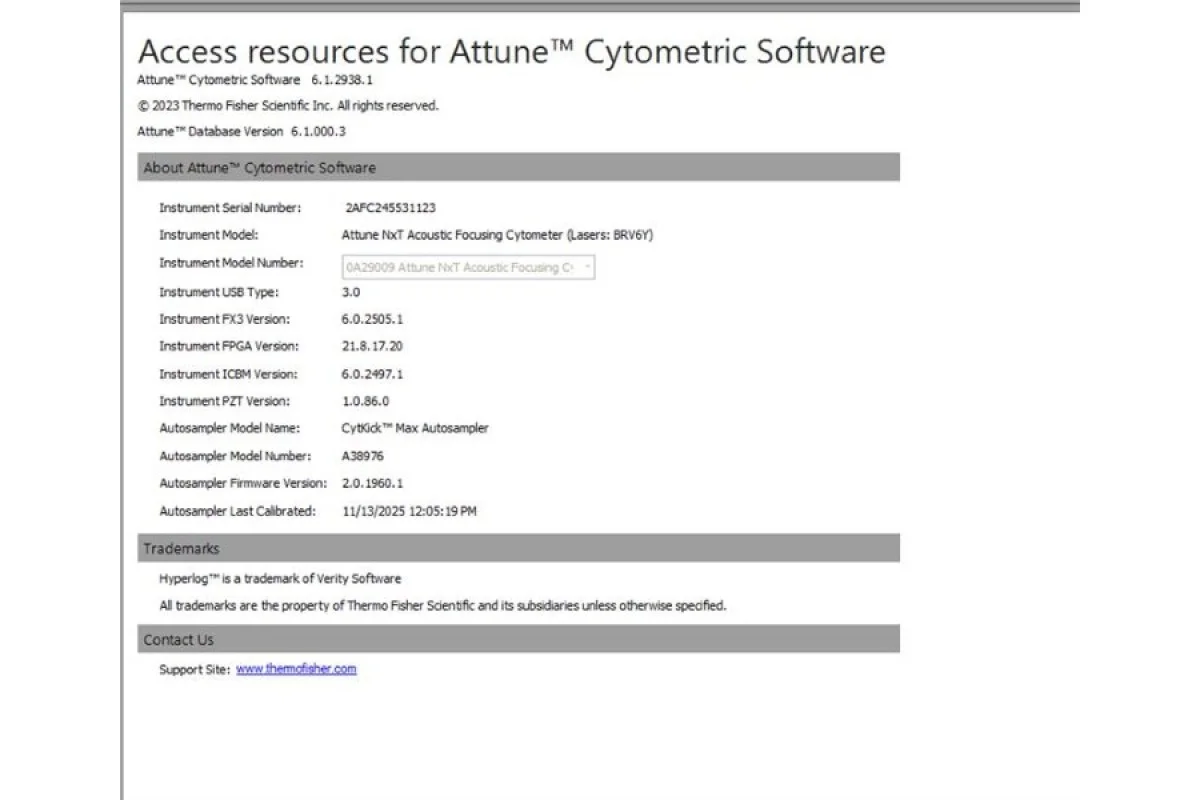
Task: Click the Instrument Serial Number label
Action: (229, 208)
